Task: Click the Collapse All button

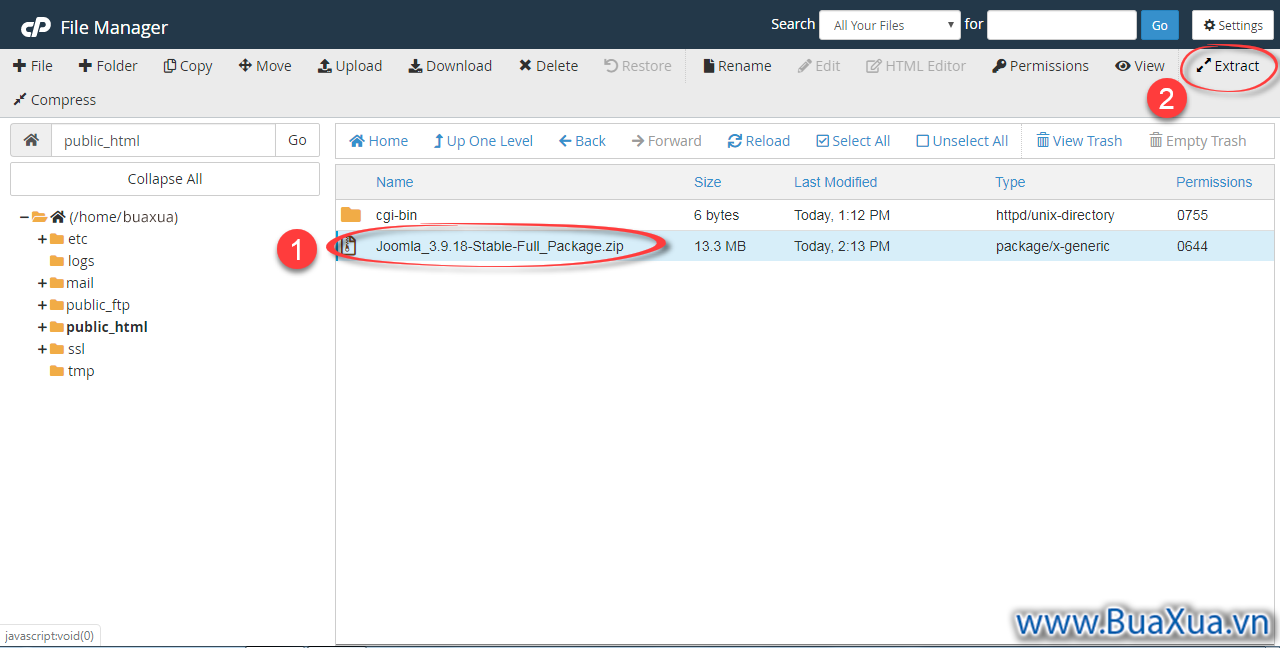Action: coord(165,179)
